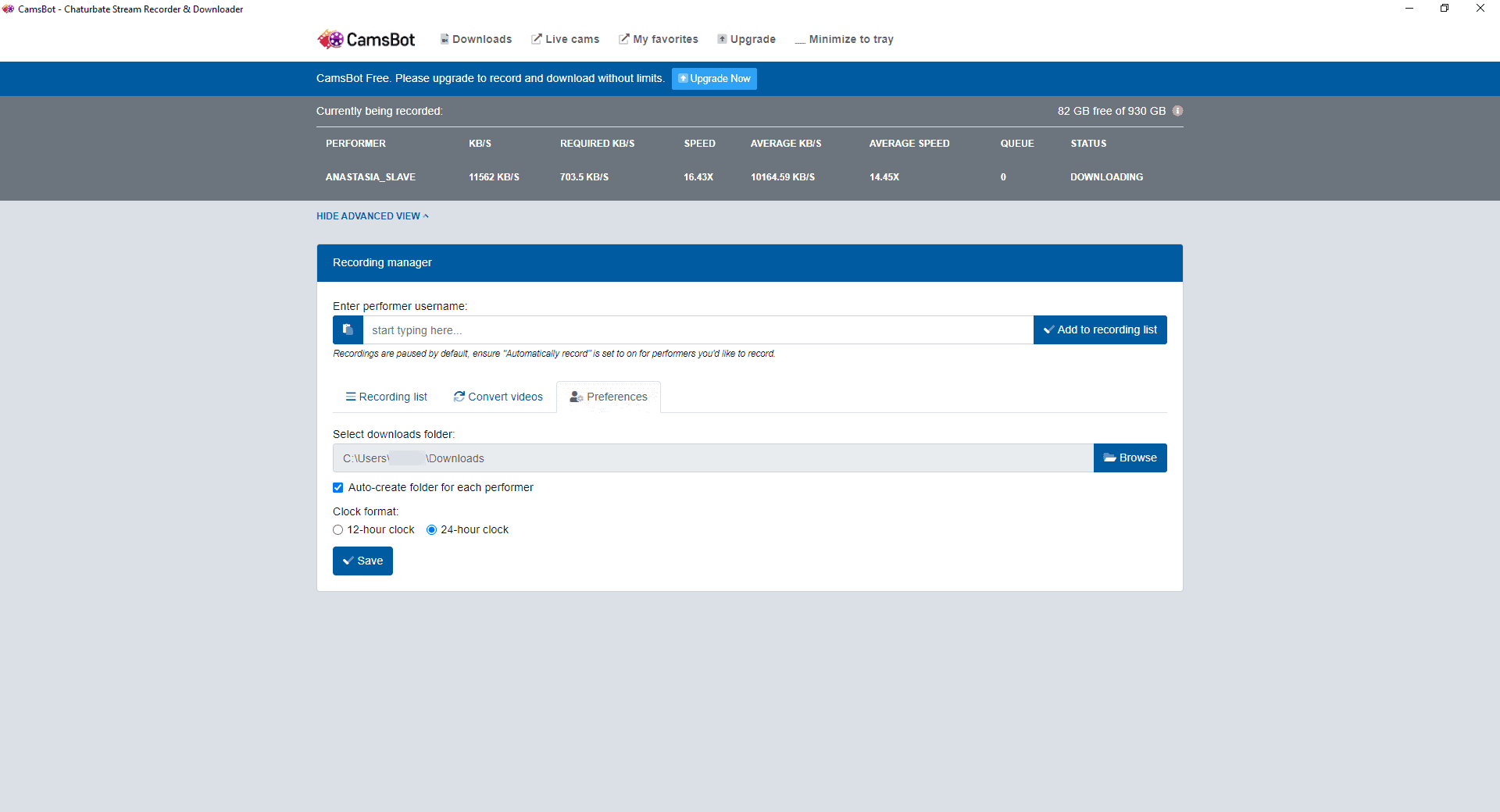Close the CamsBot window
This screenshot has height=812, width=1500.
coord(1480,9)
